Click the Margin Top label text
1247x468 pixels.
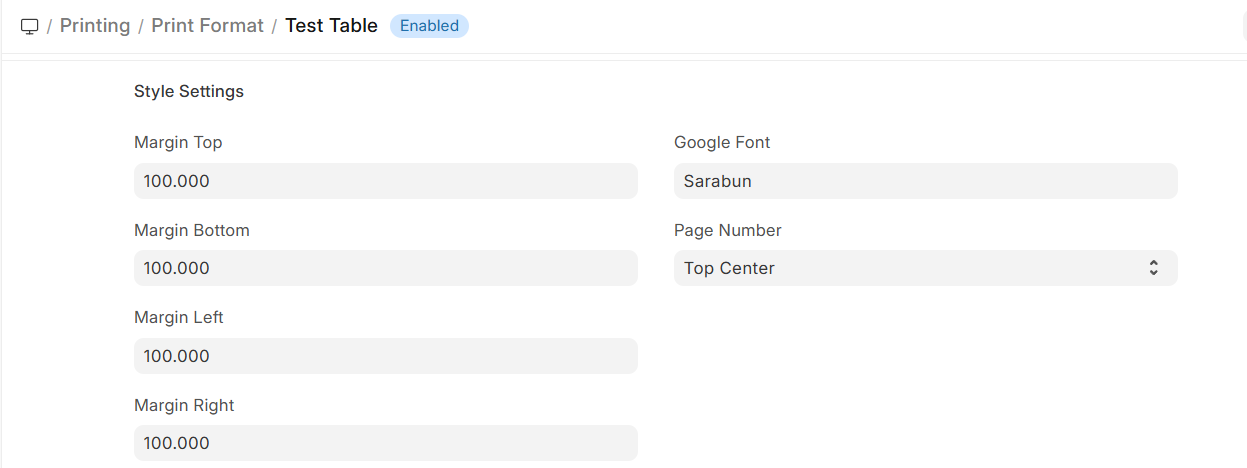178,142
